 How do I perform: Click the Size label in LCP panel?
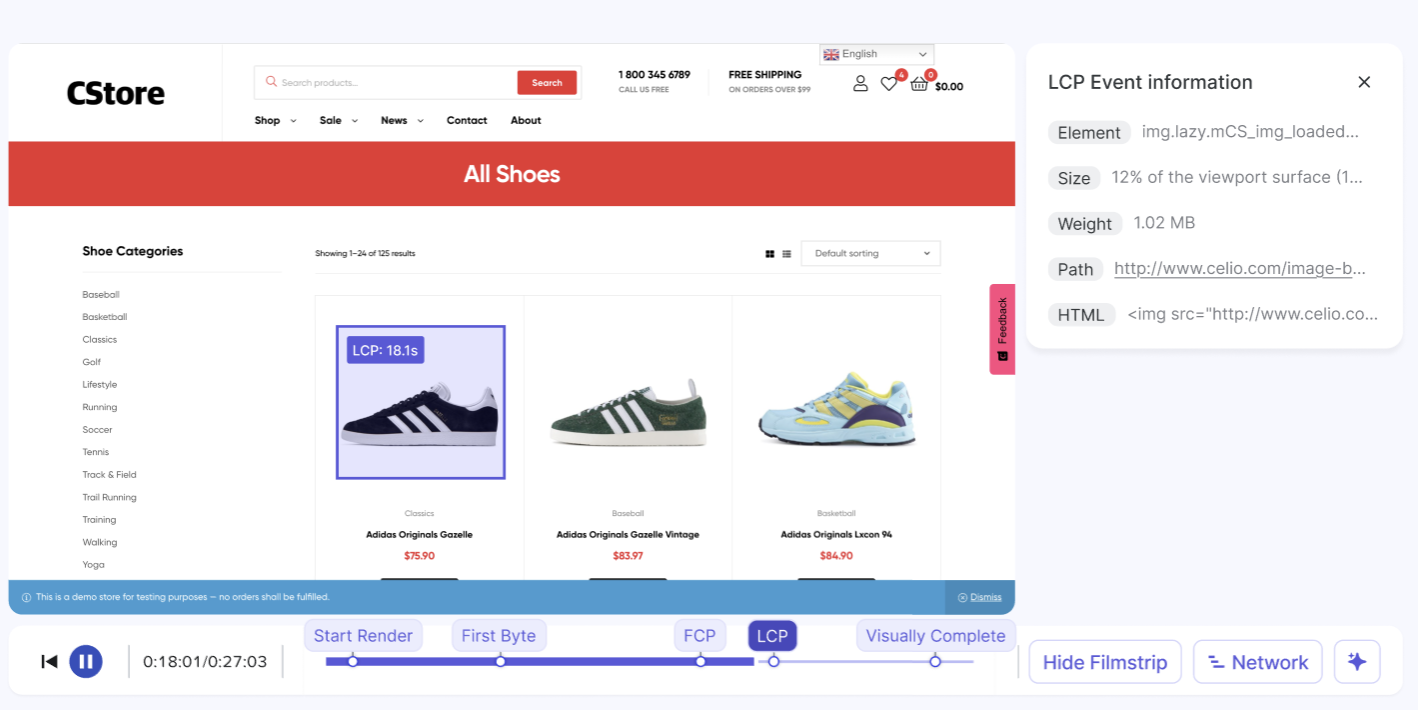(x=1074, y=178)
